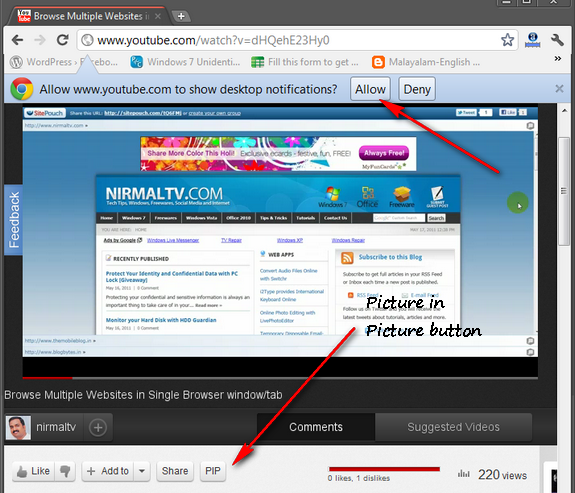Click the page vertical scrollbar thumb
The image size is (575, 493).
pyautogui.click(x=564, y=191)
